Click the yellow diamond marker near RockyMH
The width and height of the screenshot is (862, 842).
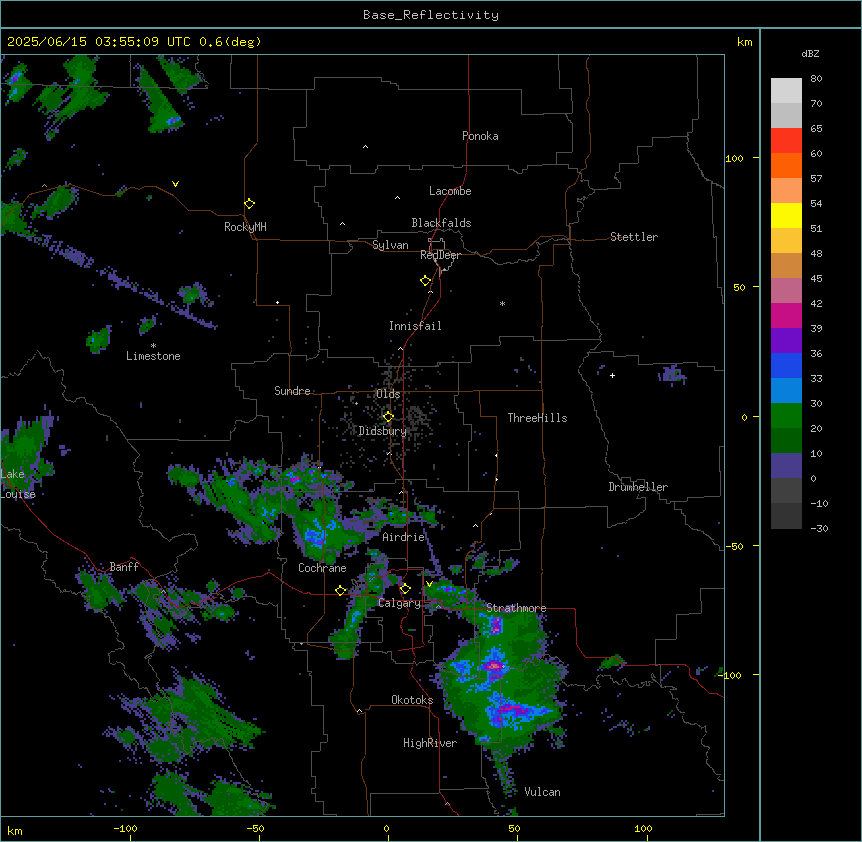click(x=250, y=204)
